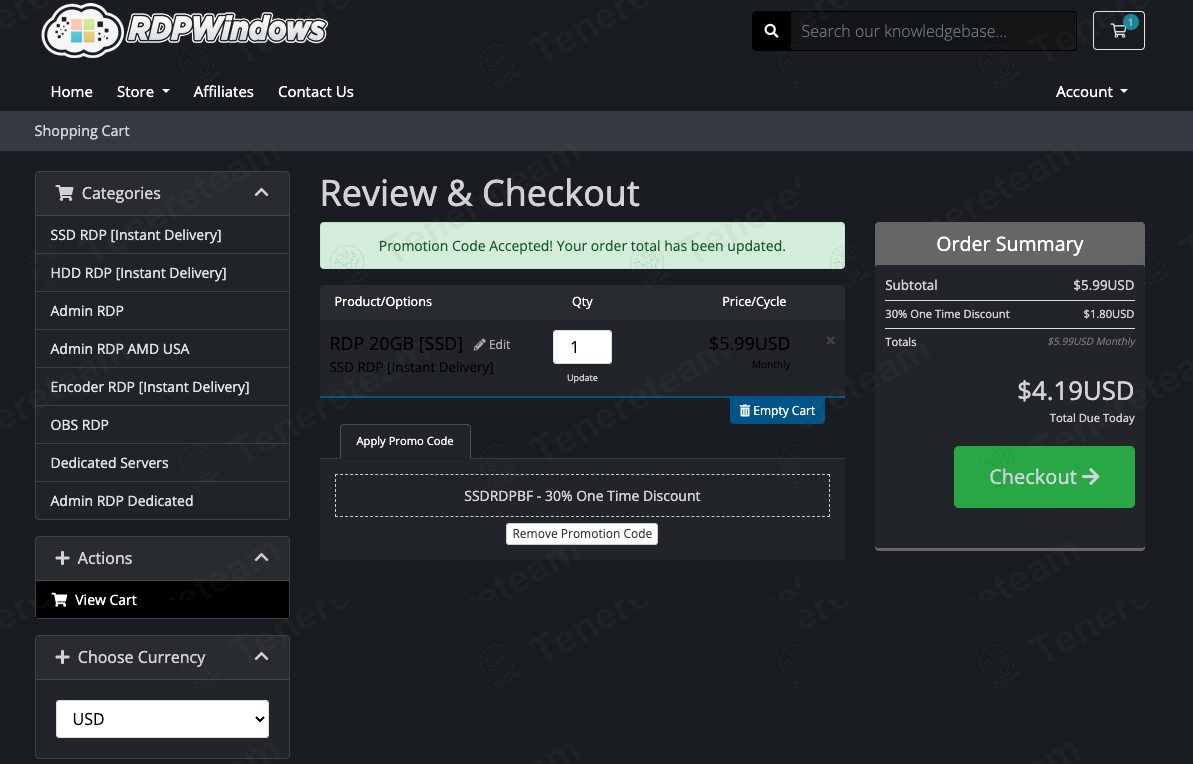The image size is (1193, 764).
Task: Click Remove Promotion Code button
Action: (582, 534)
